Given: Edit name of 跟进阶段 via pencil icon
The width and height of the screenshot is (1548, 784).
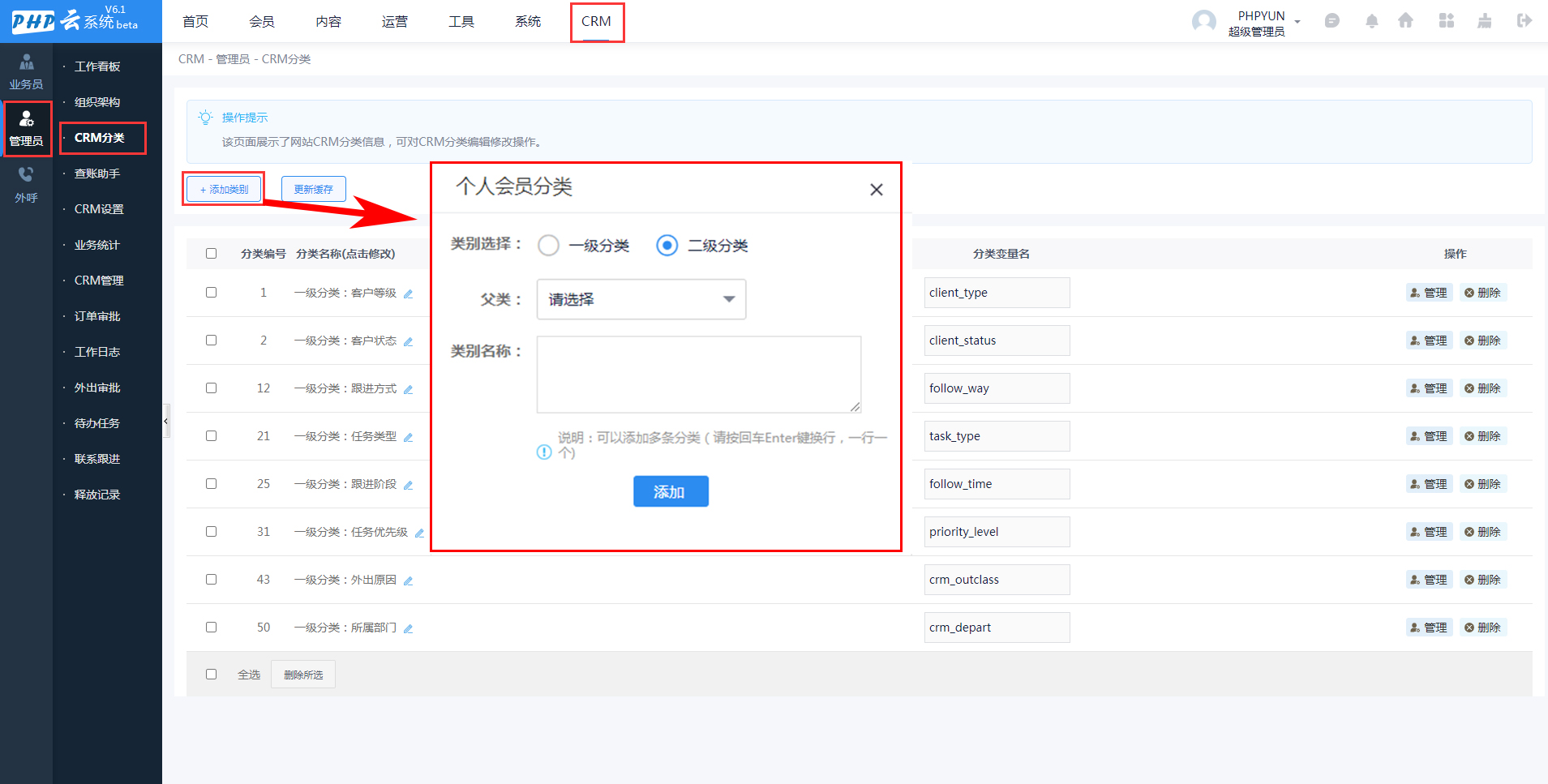Looking at the screenshot, I should click(x=408, y=485).
